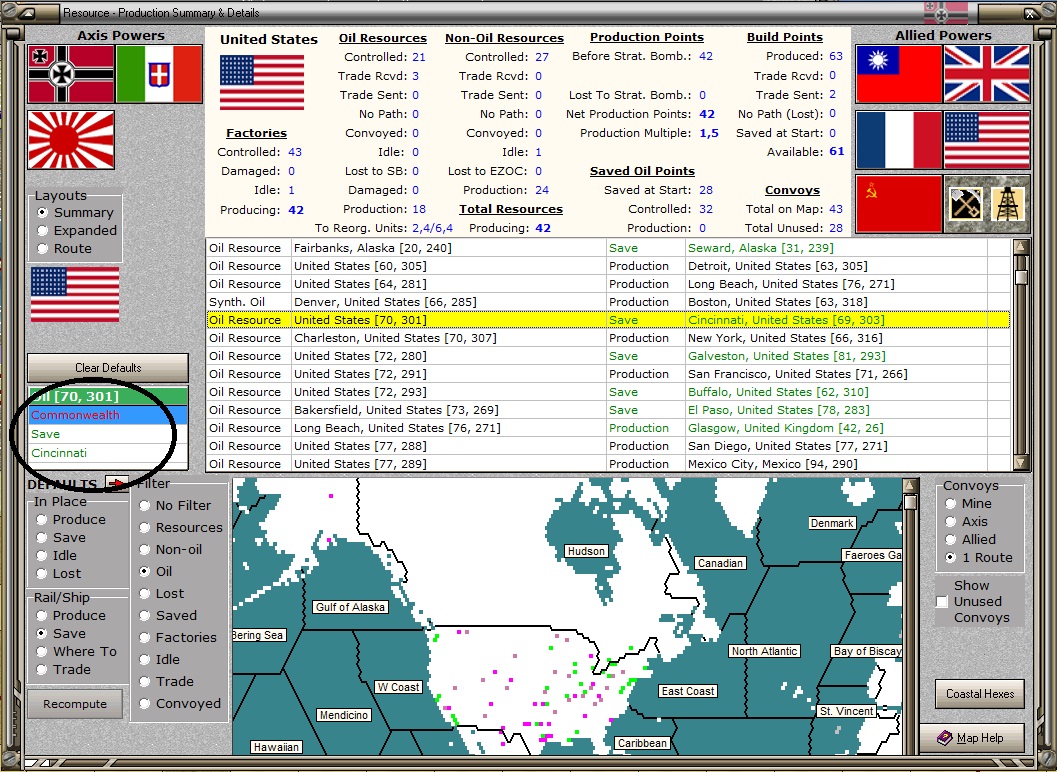Select the Italy flag under Axis Powers
1057x772 pixels.
[159, 74]
